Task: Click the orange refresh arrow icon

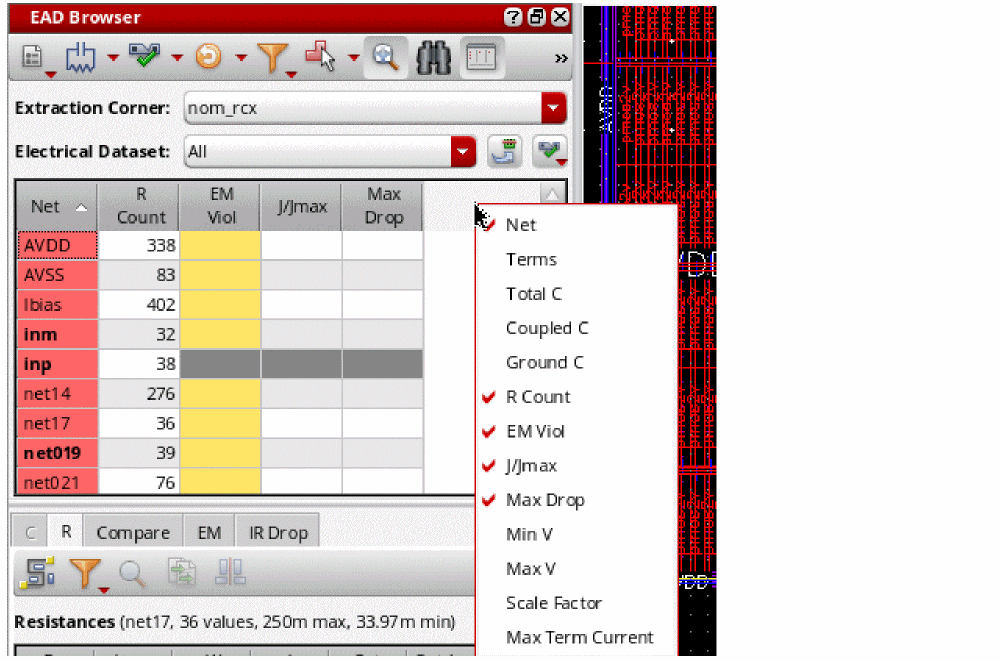Action: tap(208, 57)
